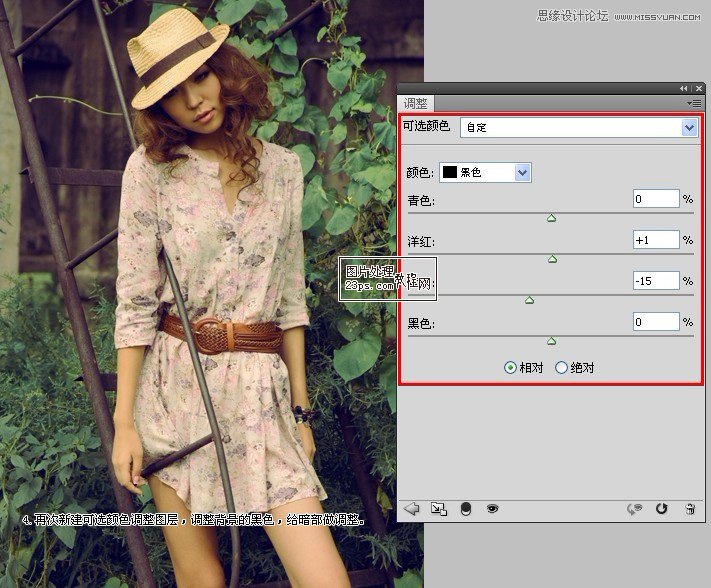Click the back arrow to adjustment list

click(x=412, y=509)
